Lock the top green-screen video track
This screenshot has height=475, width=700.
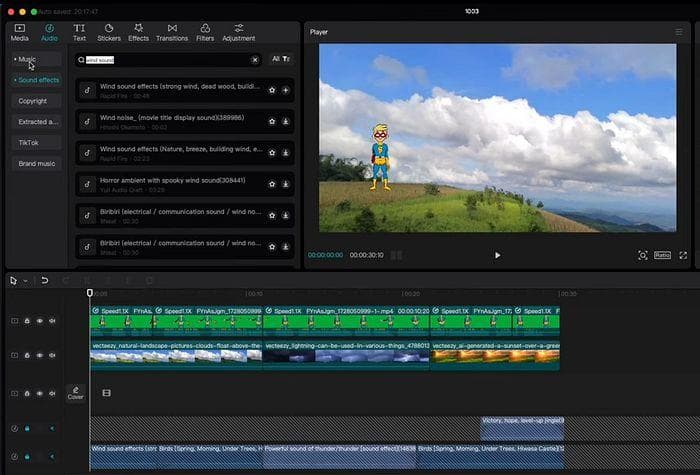click(x=27, y=321)
